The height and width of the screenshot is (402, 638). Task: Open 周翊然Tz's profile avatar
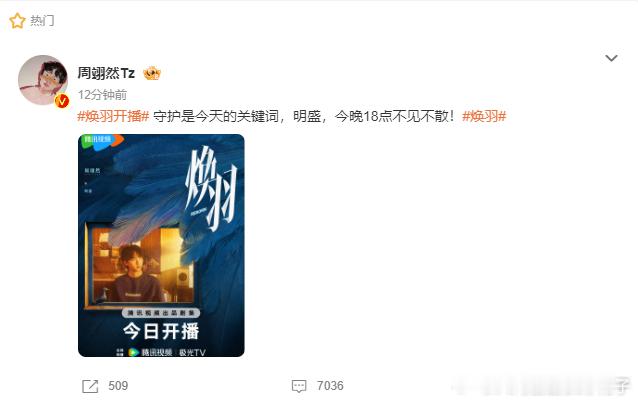[43, 80]
